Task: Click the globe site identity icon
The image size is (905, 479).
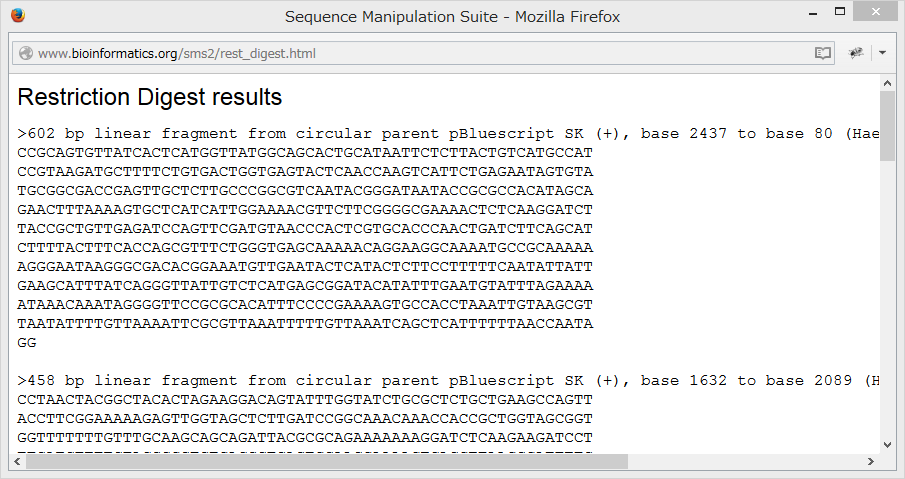Action: click(x=26, y=53)
